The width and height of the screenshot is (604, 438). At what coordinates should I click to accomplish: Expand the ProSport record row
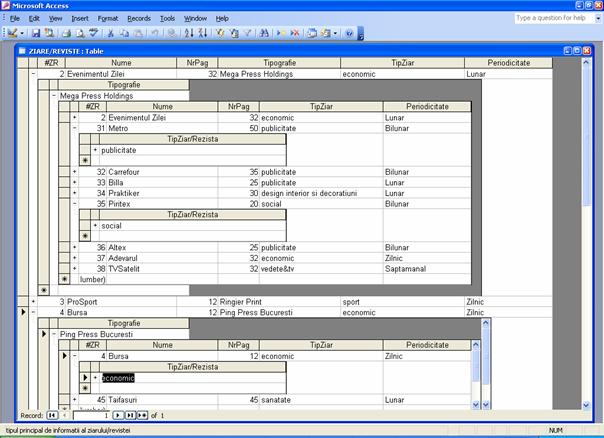pos(33,301)
